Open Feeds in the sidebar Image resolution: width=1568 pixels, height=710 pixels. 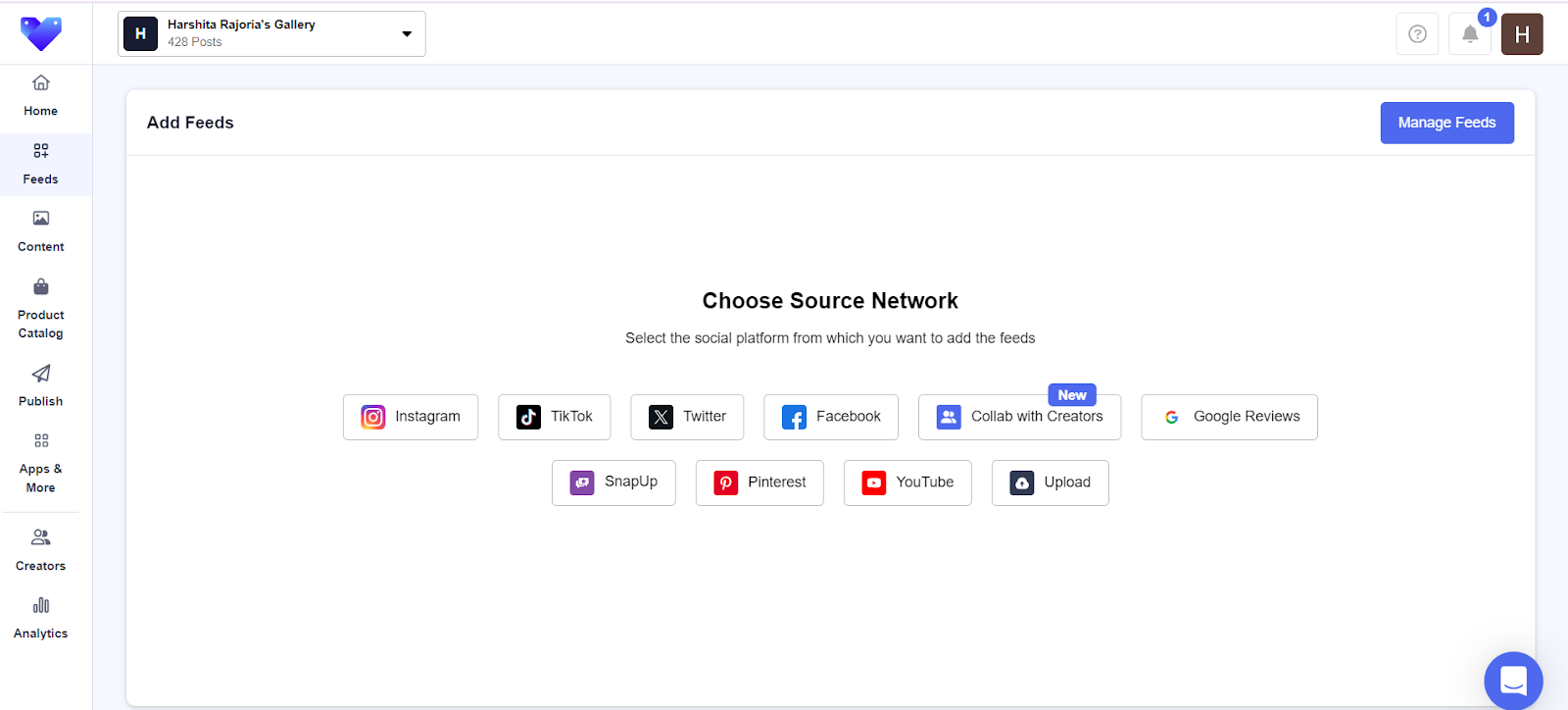[41, 164]
